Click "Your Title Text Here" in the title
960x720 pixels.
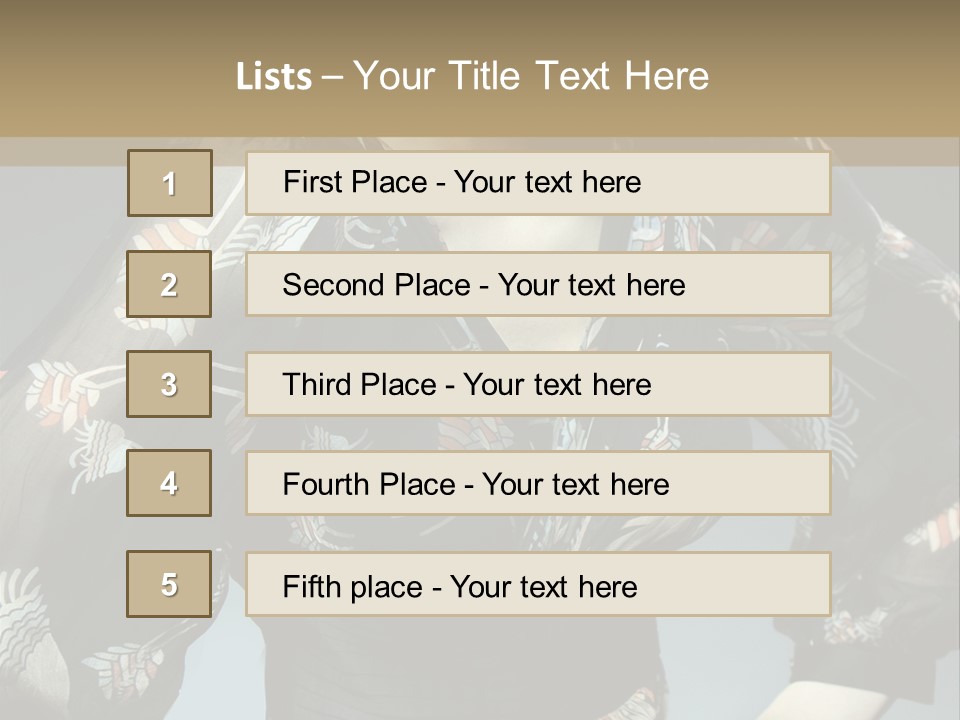click(x=531, y=76)
